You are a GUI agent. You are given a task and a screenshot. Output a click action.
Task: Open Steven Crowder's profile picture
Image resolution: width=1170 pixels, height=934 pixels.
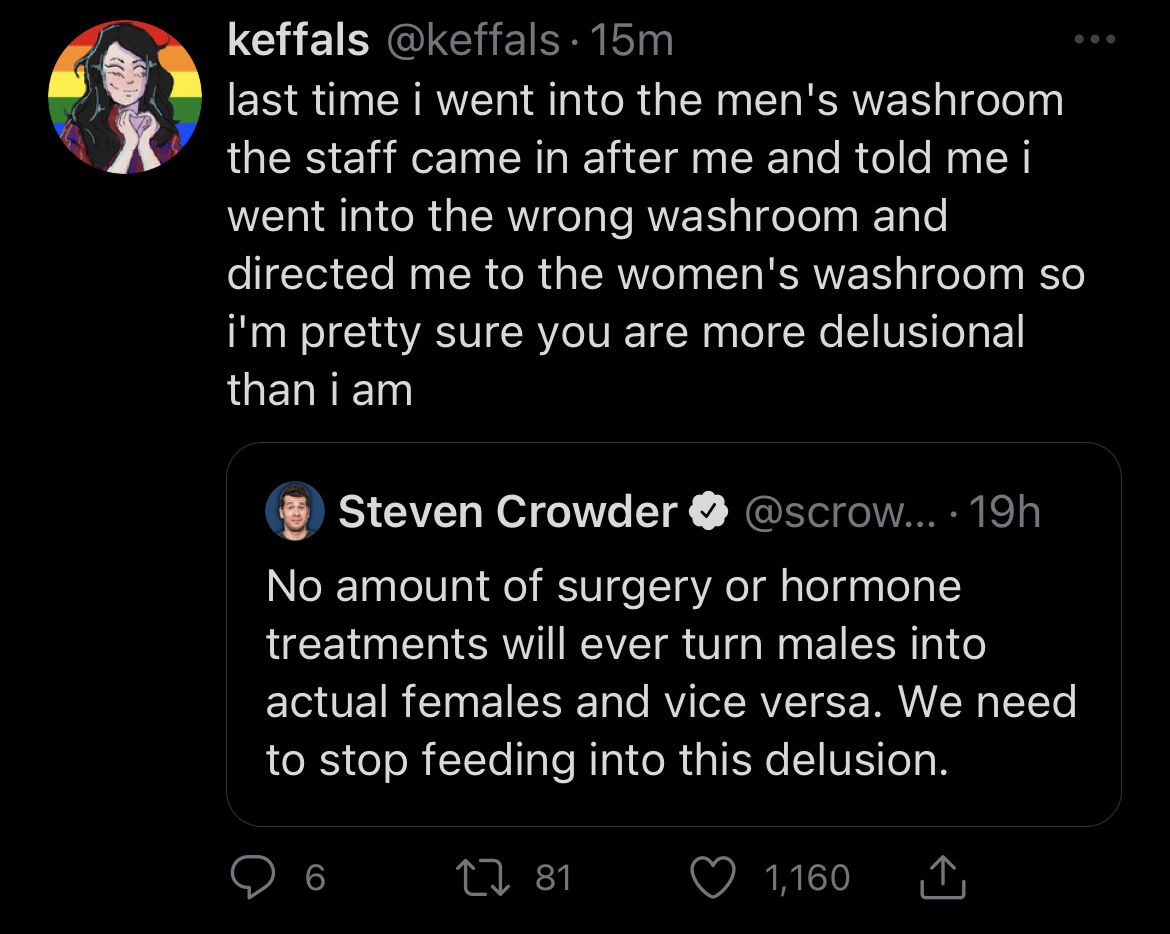(295, 510)
